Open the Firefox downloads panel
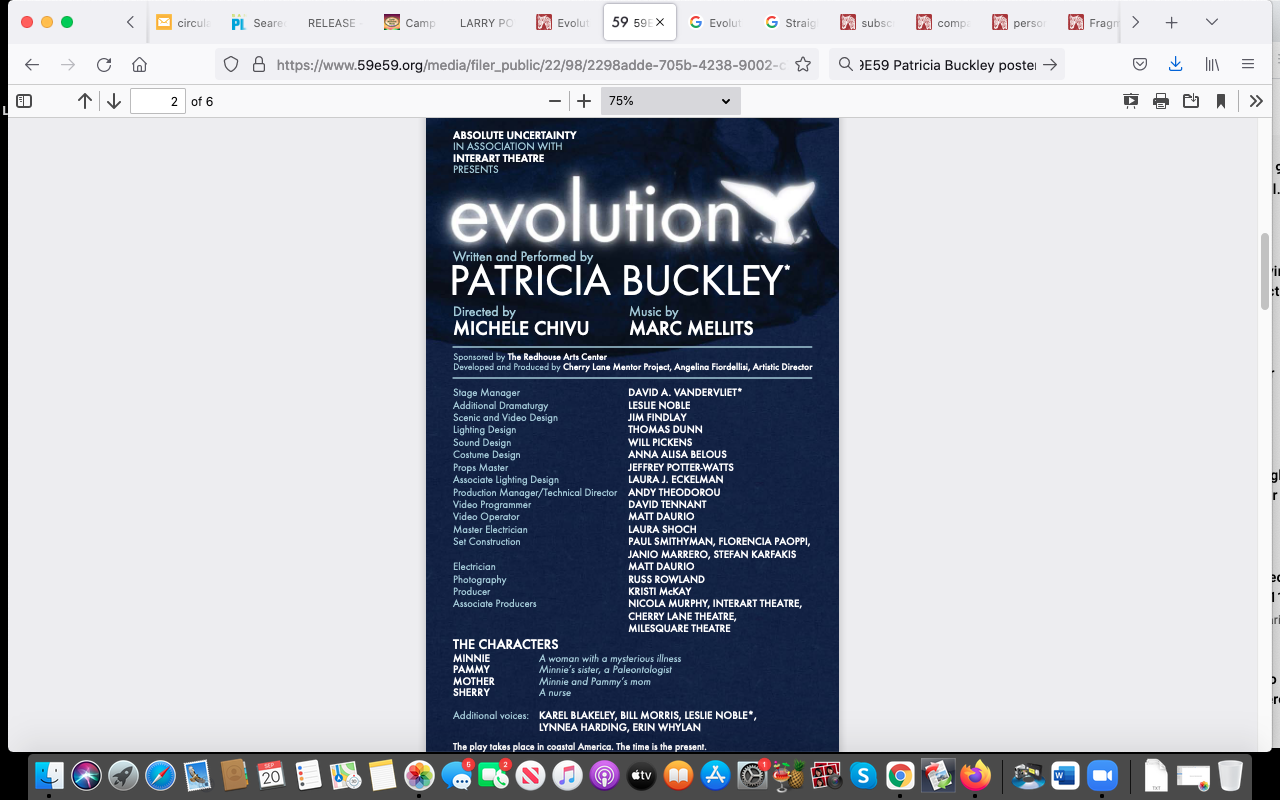 point(1176,64)
